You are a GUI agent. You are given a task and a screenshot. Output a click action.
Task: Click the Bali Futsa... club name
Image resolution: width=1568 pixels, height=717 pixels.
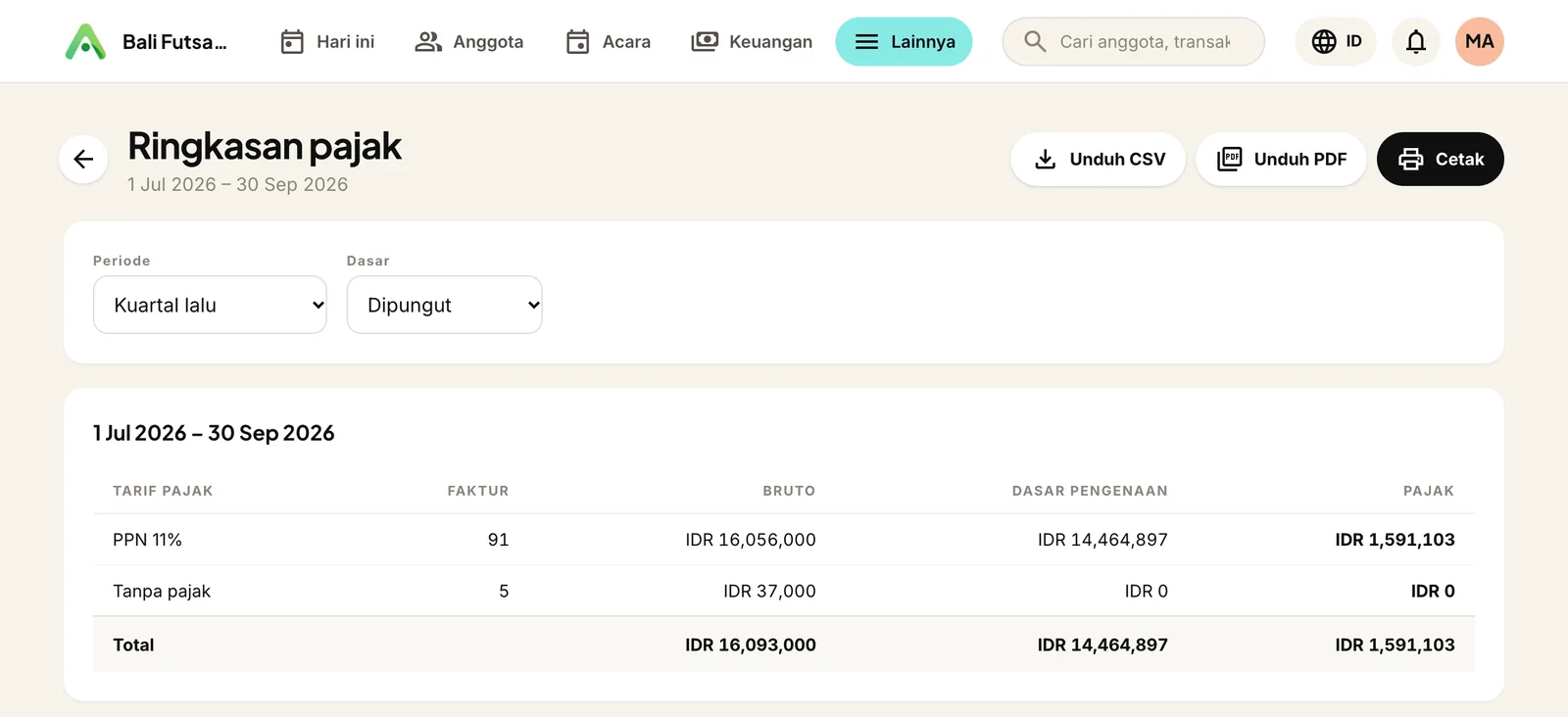pos(174,42)
